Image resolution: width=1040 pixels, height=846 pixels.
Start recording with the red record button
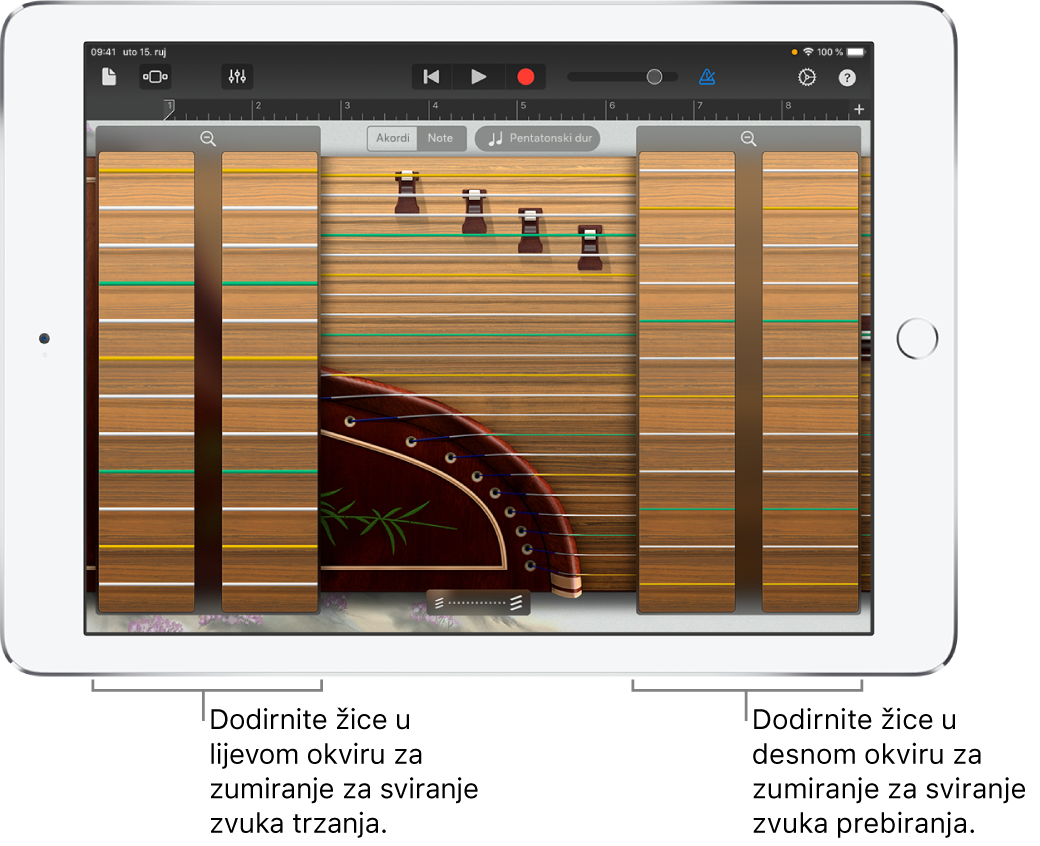(x=524, y=76)
